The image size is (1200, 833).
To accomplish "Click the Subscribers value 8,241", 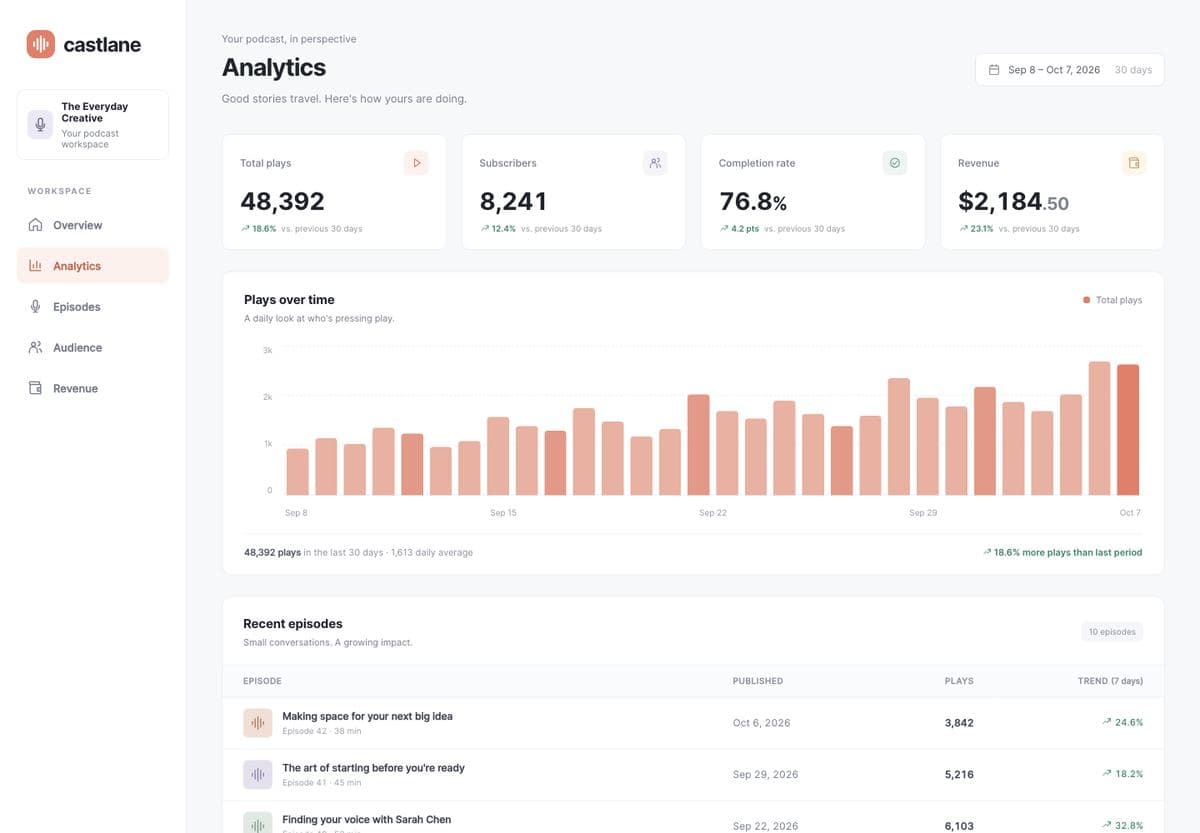I will (513, 201).
